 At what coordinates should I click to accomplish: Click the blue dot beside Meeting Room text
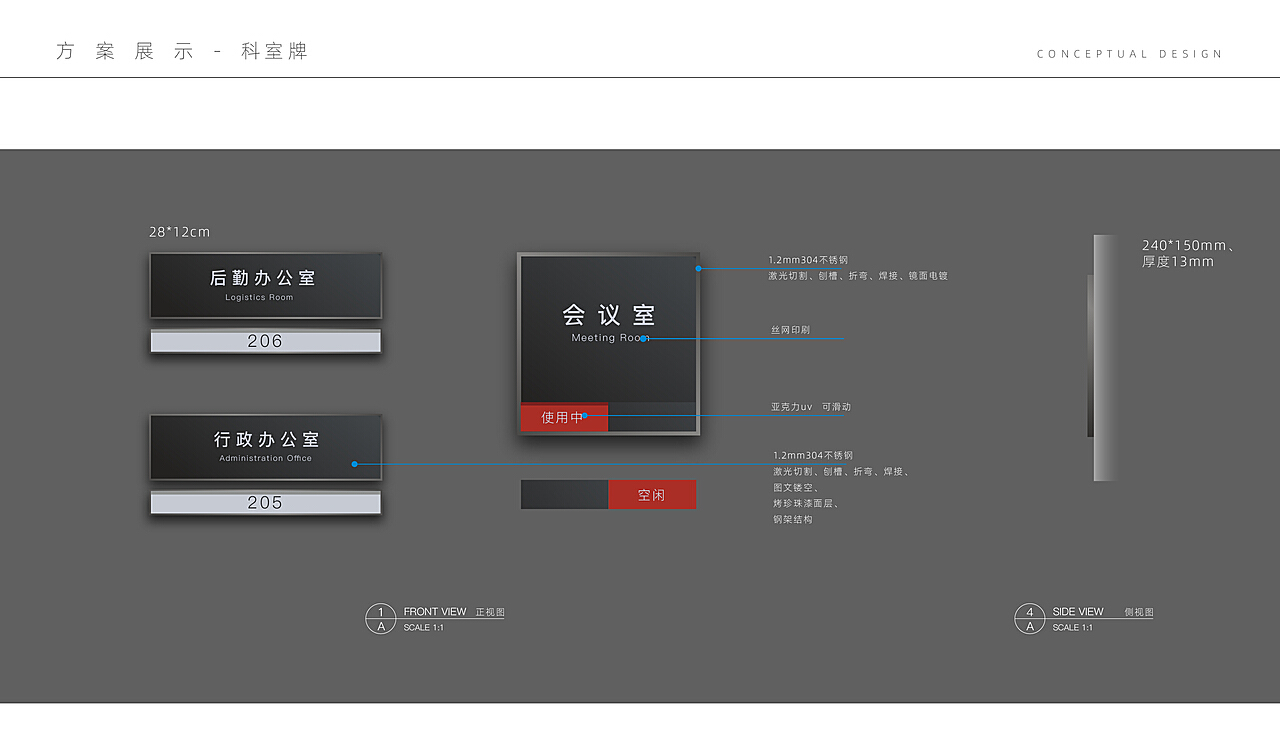tap(643, 339)
